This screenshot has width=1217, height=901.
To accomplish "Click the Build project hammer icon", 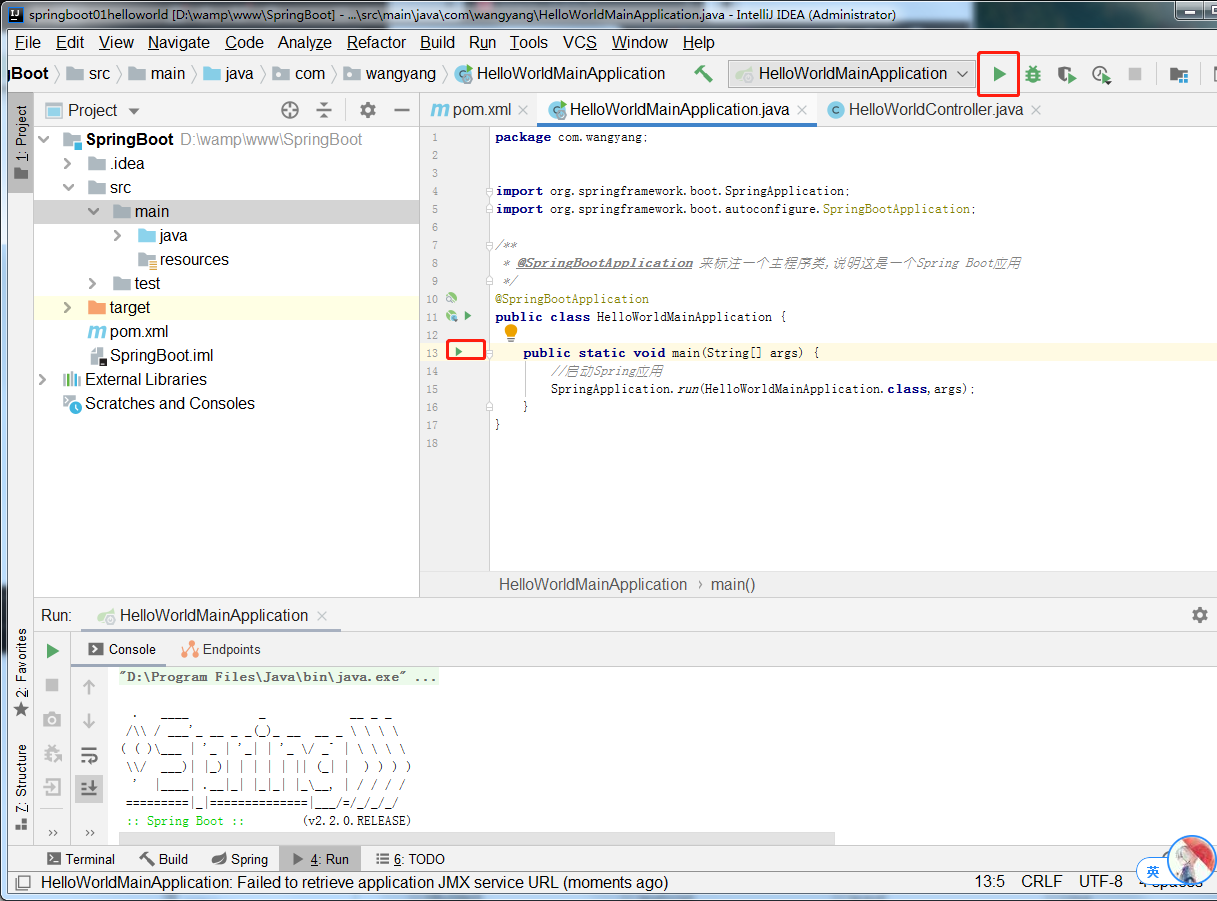I will 704,74.
